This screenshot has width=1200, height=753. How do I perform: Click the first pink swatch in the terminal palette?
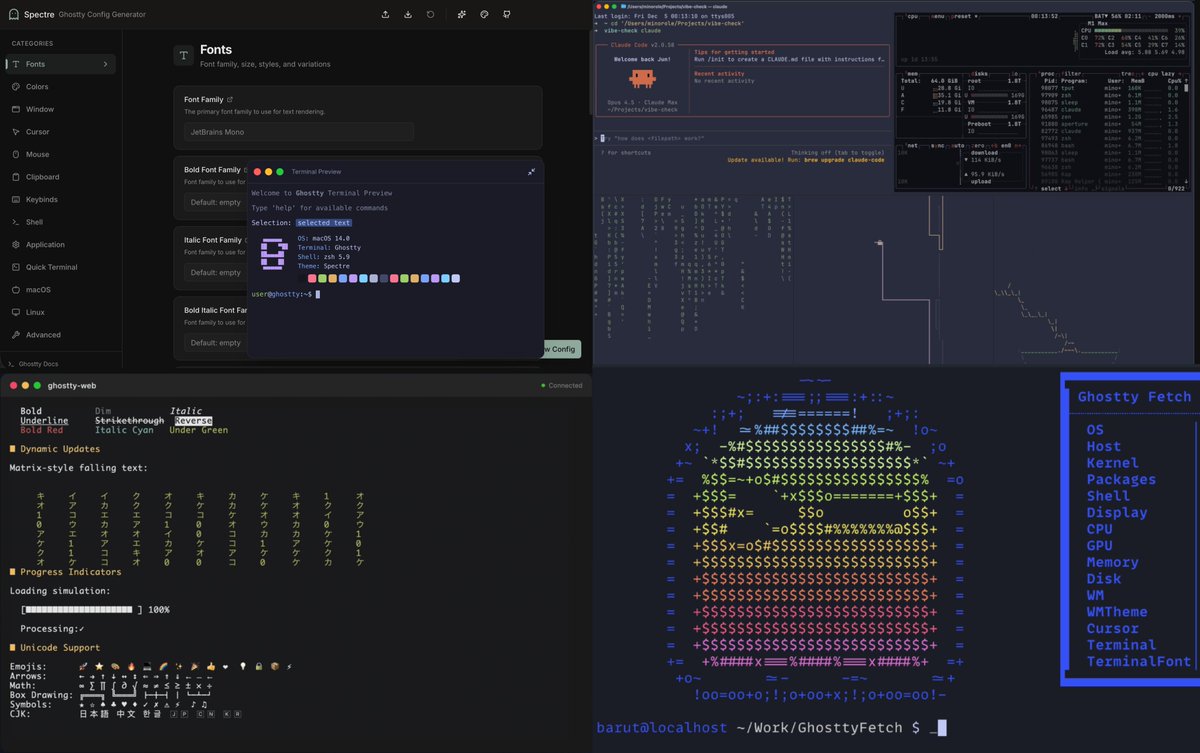[x=312, y=278]
